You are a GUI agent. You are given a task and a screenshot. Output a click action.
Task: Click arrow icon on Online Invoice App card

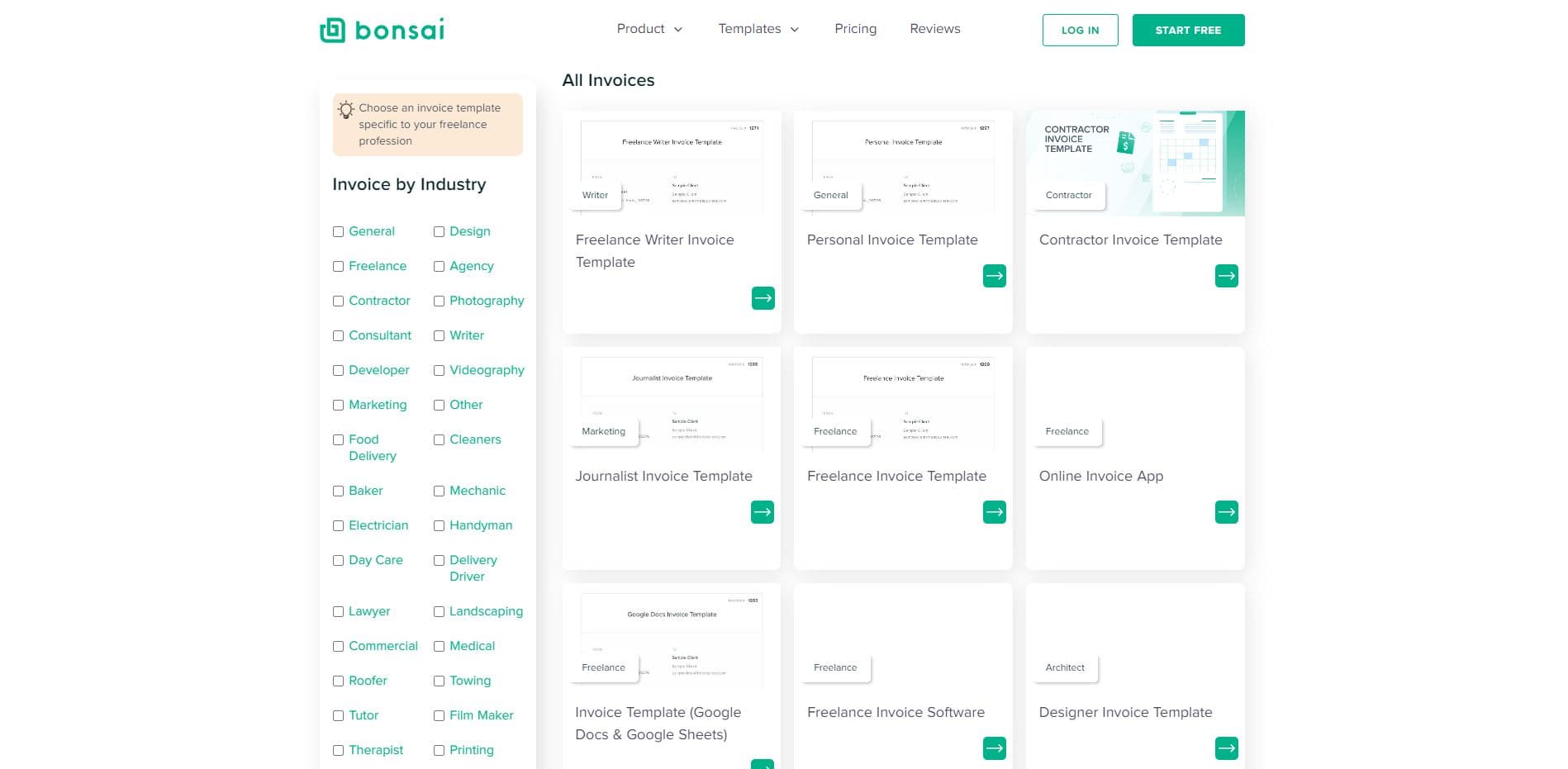pyautogui.click(x=1226, y=512)
